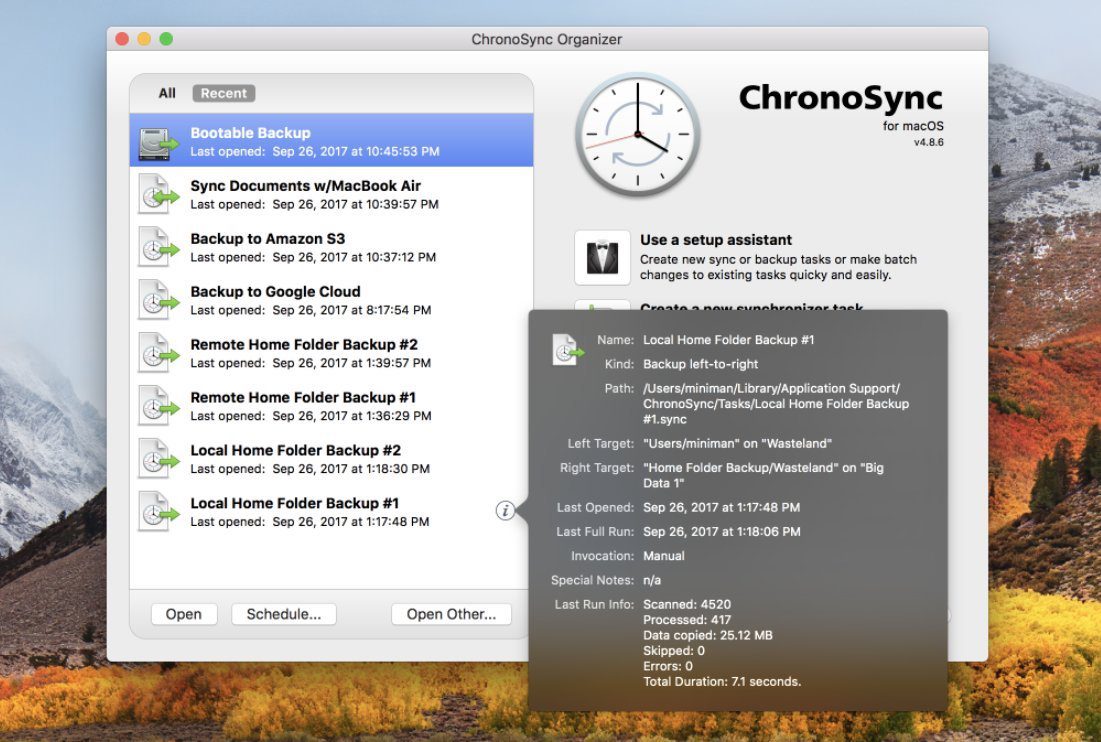Click the green zoom window button
Viewport: 1101px width, 742px height.
(x=166, y=39)
